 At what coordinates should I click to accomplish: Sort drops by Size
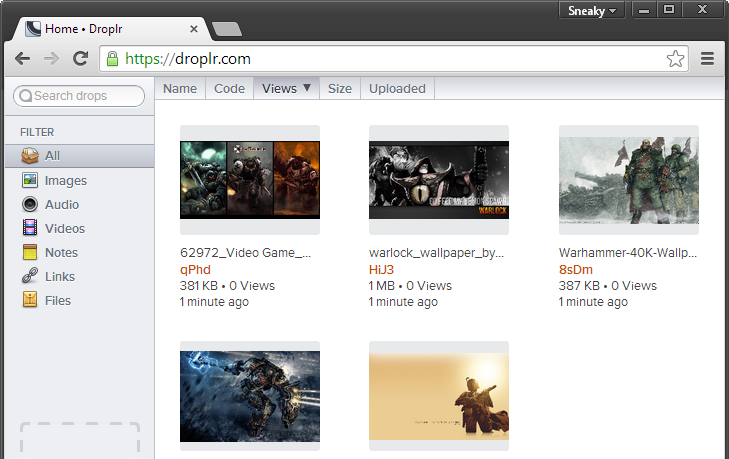[340, 88]
